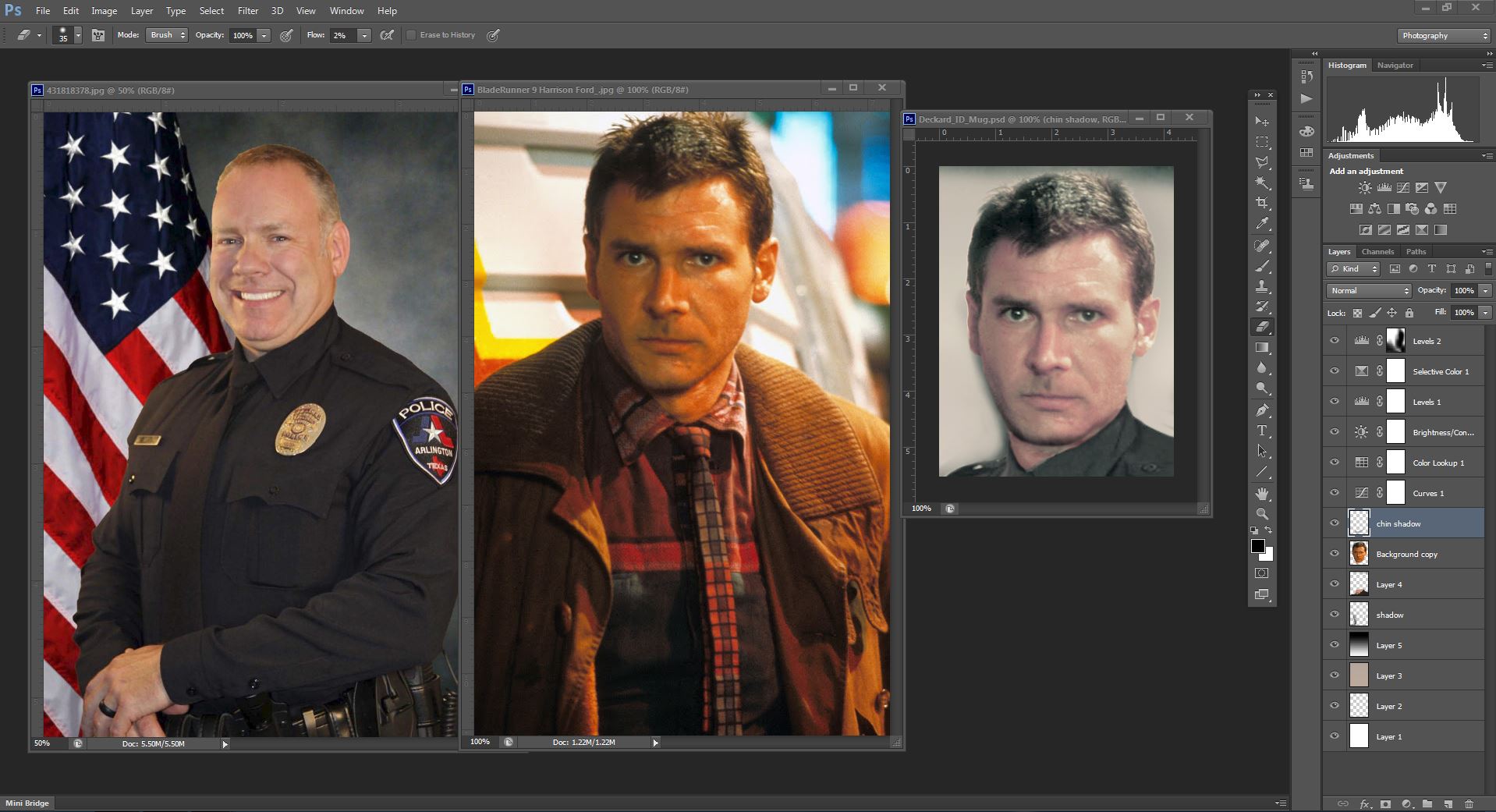Open the Actions panel play icon
Viewport: 1496px width, 812px height.
(x=1307, y=99)
